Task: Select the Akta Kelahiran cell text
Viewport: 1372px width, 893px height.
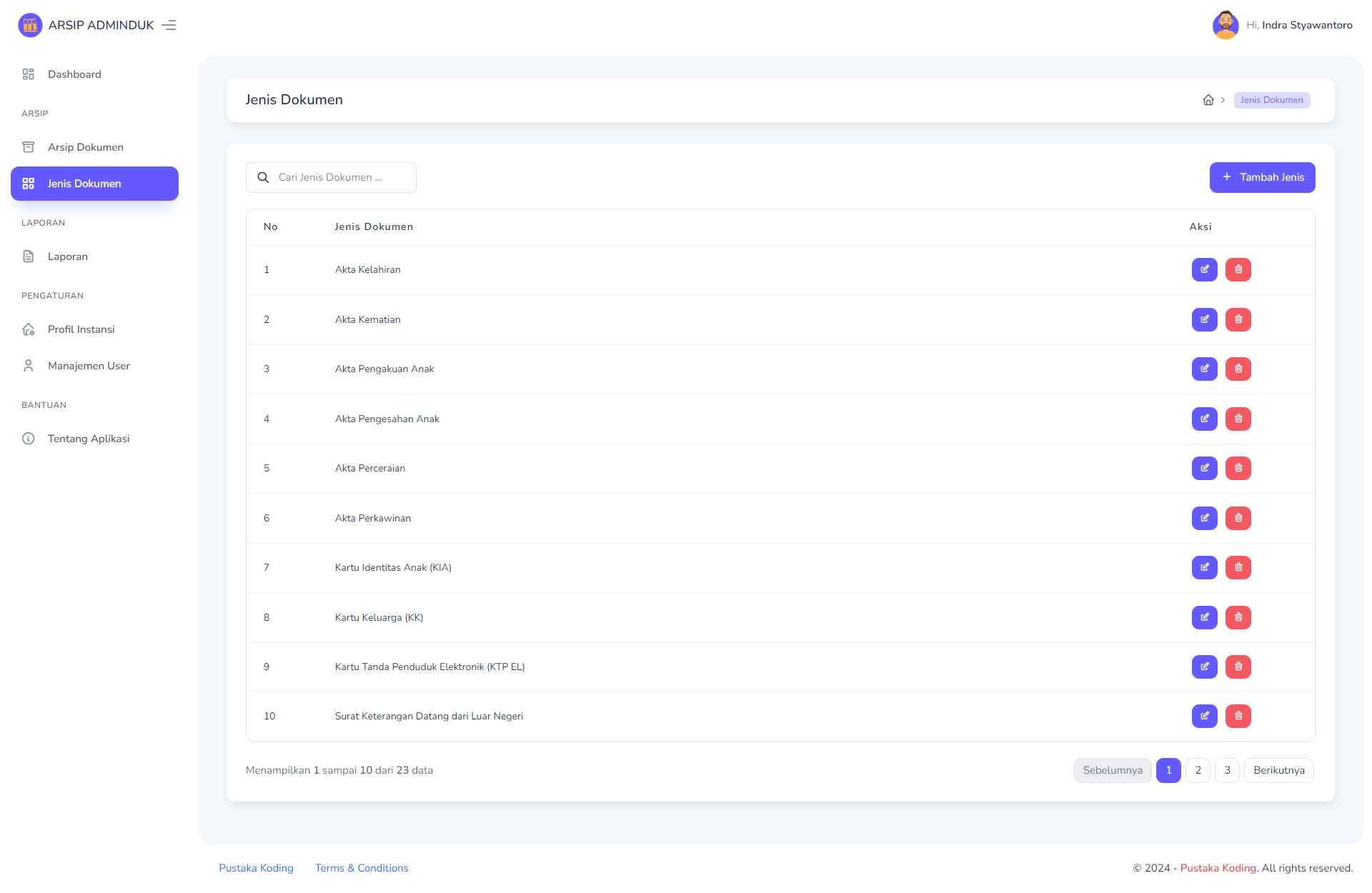Action: (x=368, y=269)
